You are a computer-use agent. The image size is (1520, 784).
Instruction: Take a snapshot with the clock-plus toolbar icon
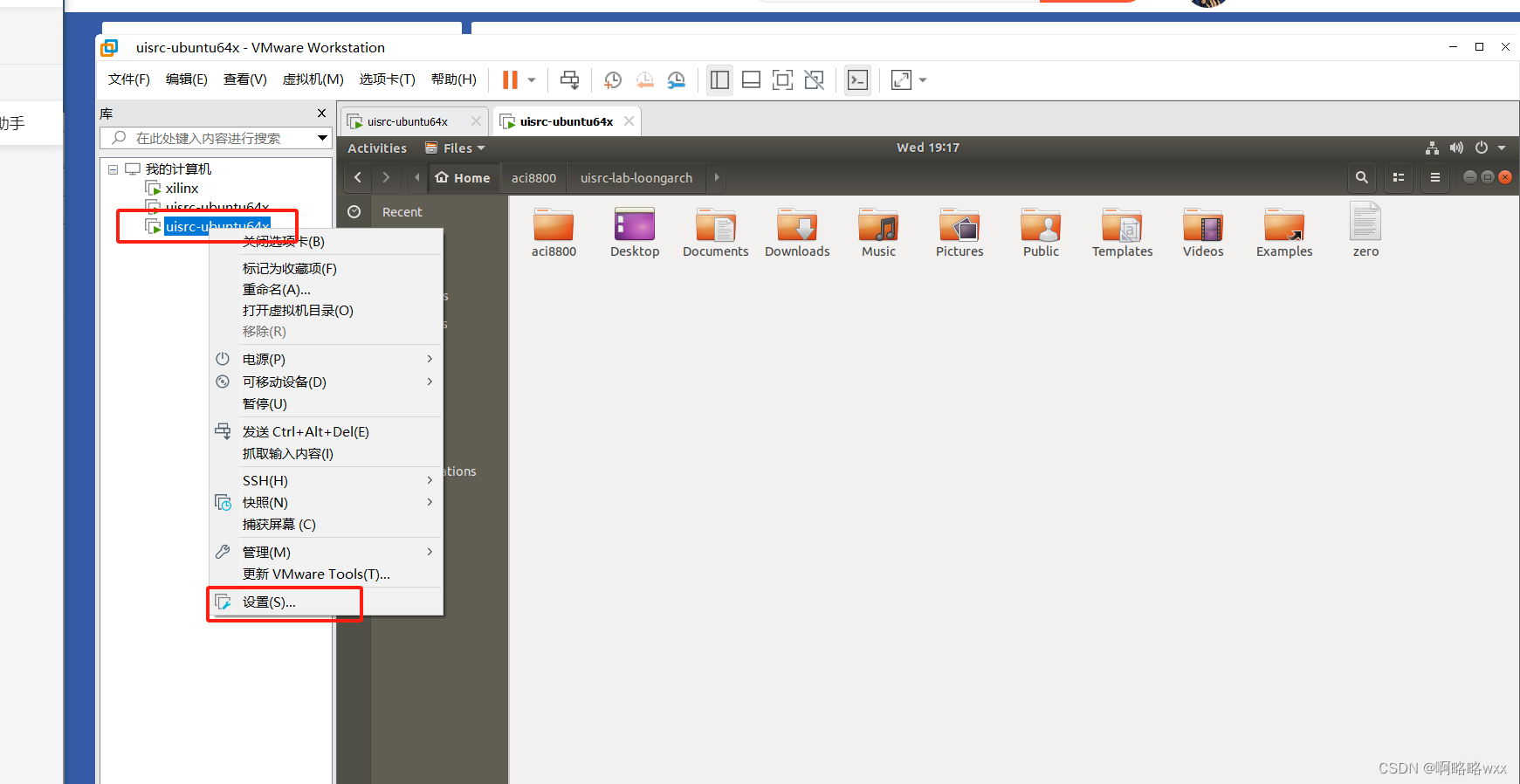pos(613,80)
